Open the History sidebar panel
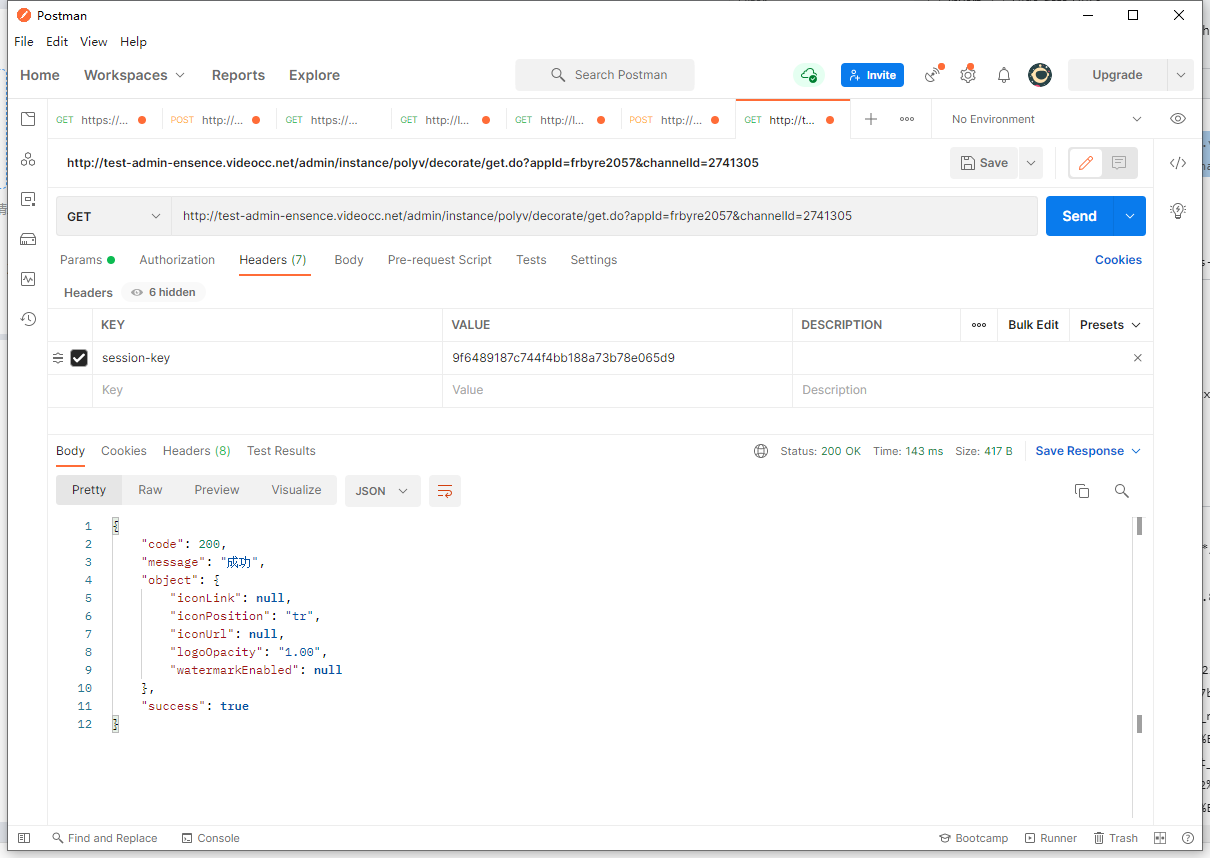Image resolution: width=1210 pixels, height=858 pixels. click(x=28, y=319)
